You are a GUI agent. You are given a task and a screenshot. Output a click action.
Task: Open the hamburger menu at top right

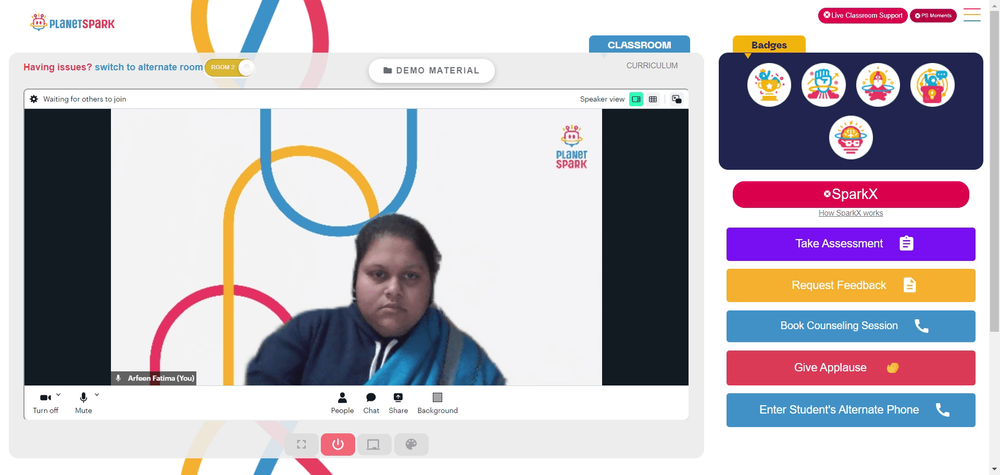point(972,15)
